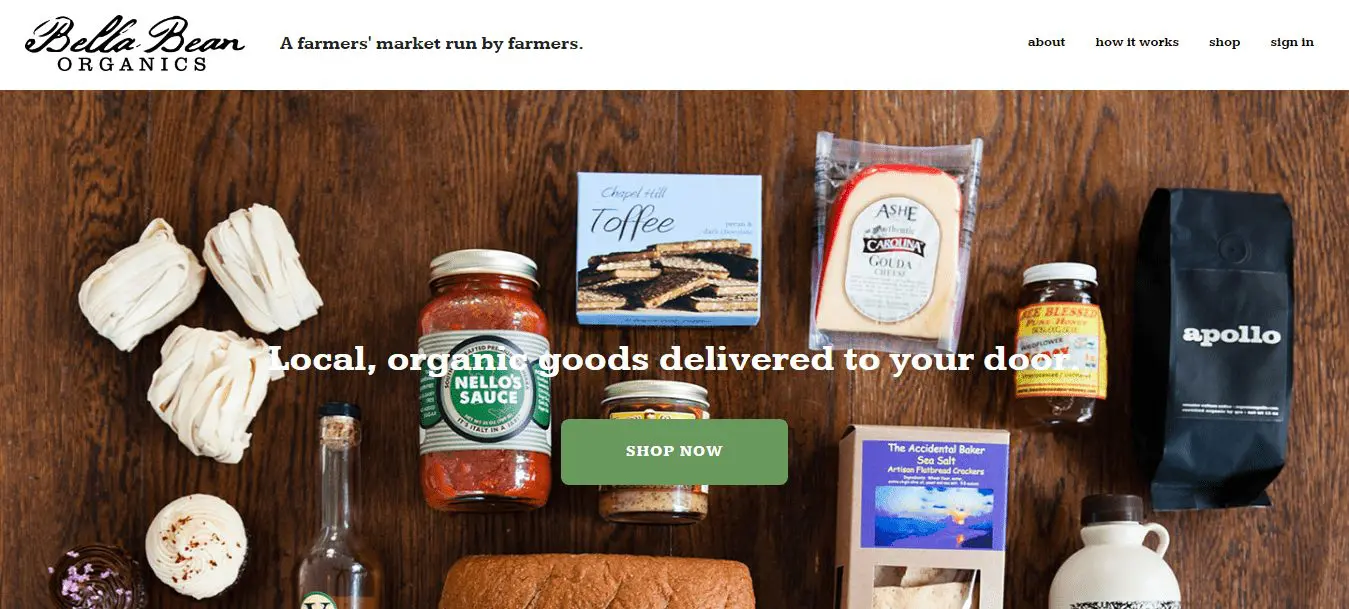1349x609 pixels.
Task: Click the Bella Bean Organics logo
Action: pos(135,44)
